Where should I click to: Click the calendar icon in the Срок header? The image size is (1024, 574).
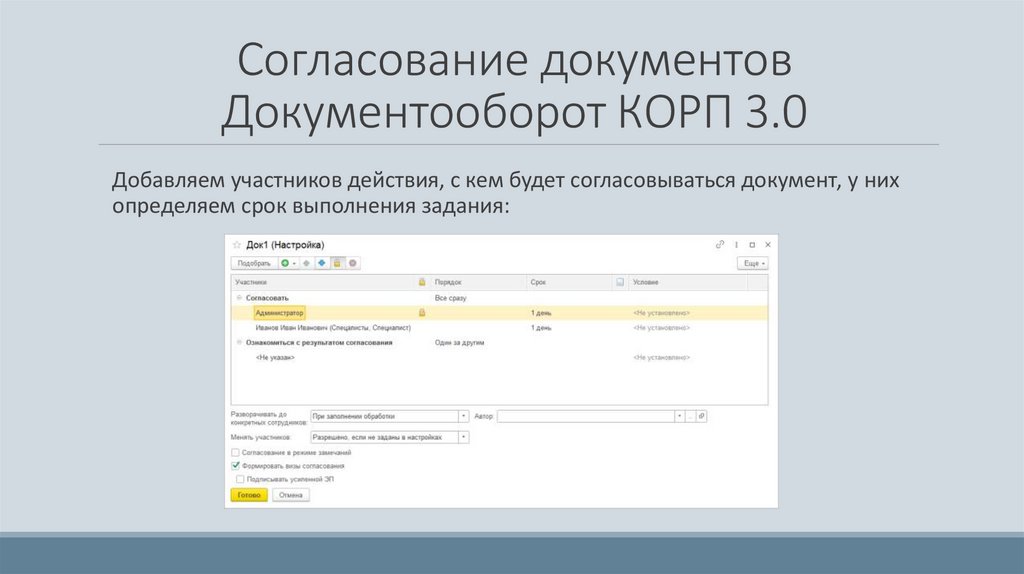point(620,282)
